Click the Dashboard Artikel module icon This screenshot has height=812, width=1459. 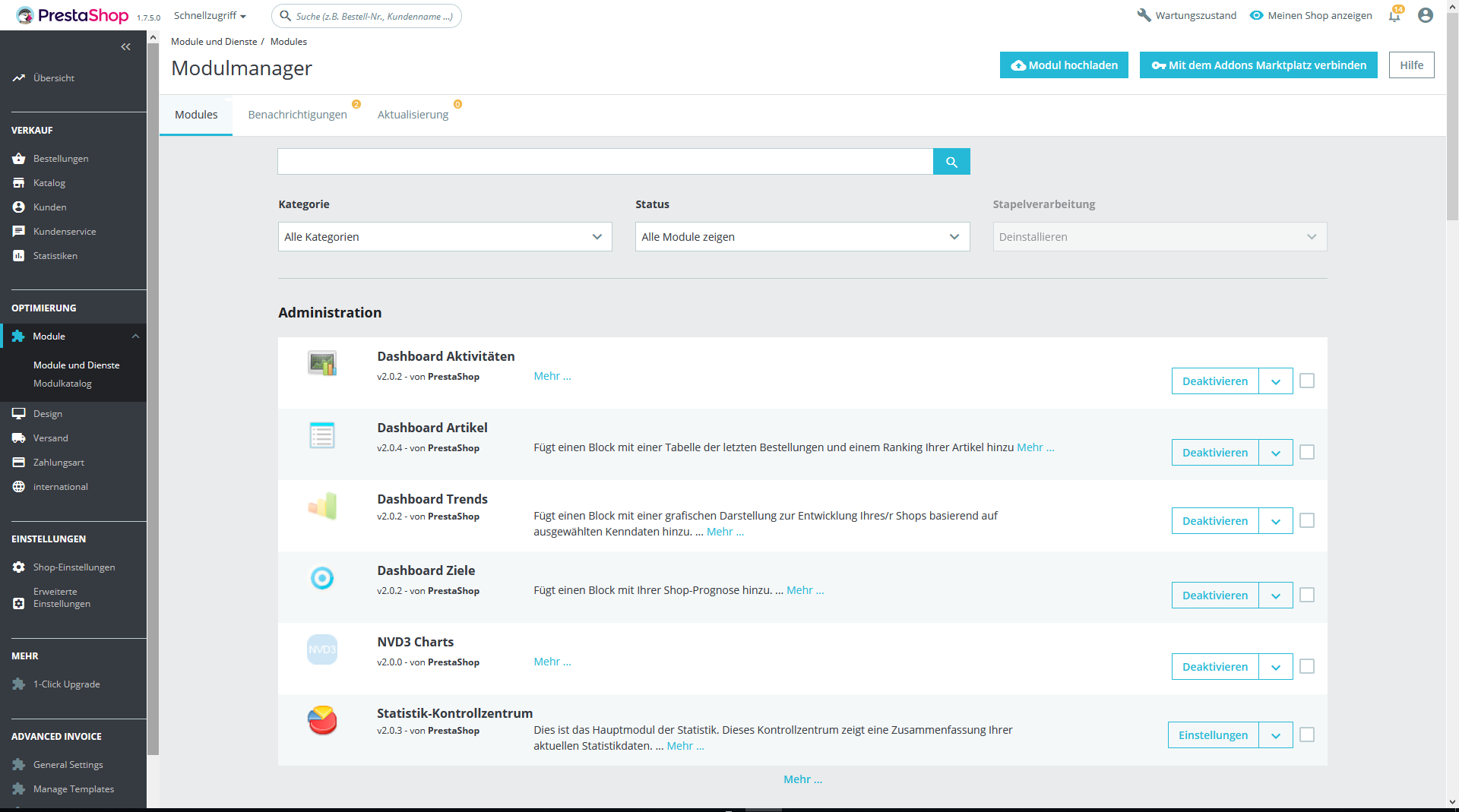point(322,435)
